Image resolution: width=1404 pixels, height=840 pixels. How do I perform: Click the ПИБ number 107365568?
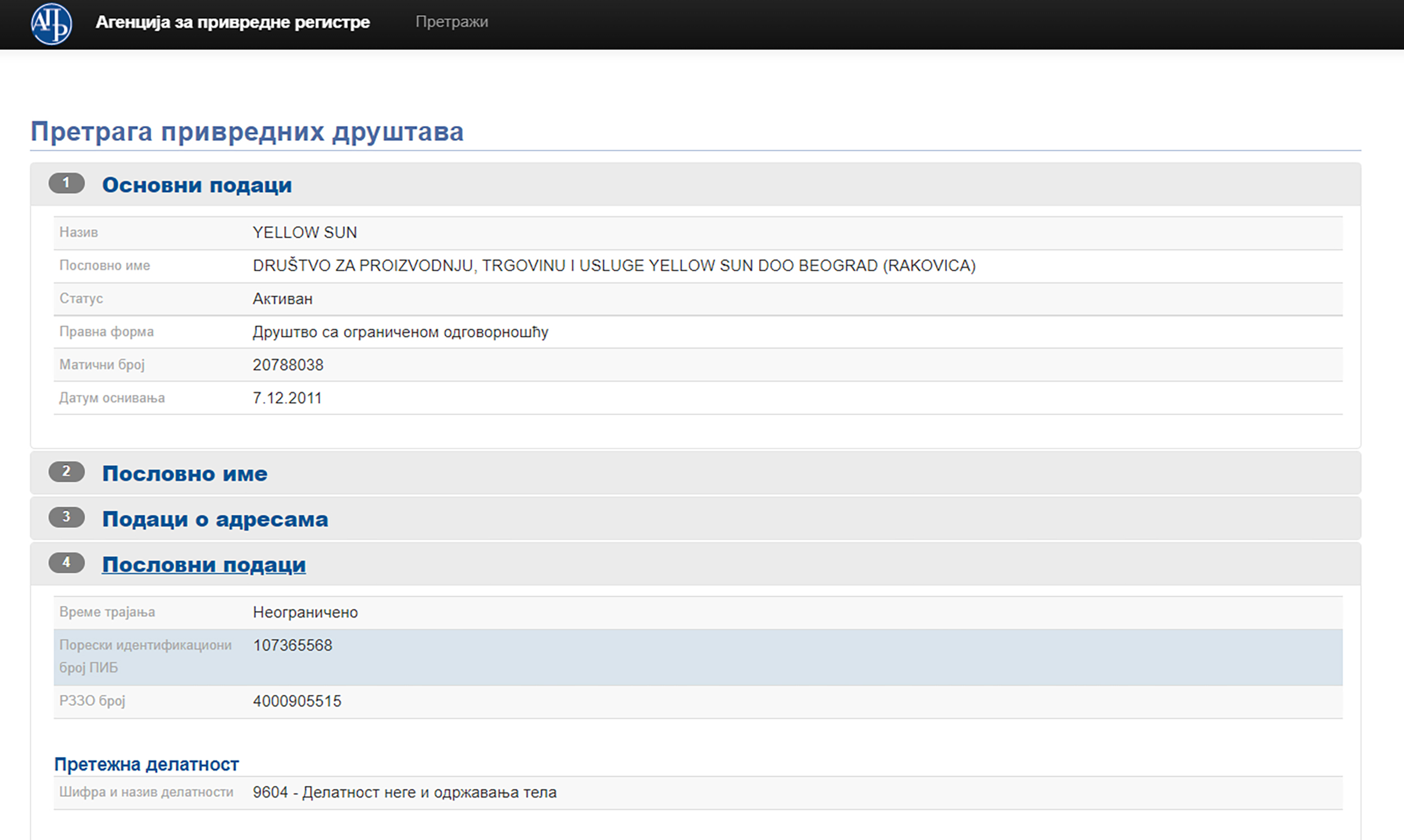coord(292,645)
